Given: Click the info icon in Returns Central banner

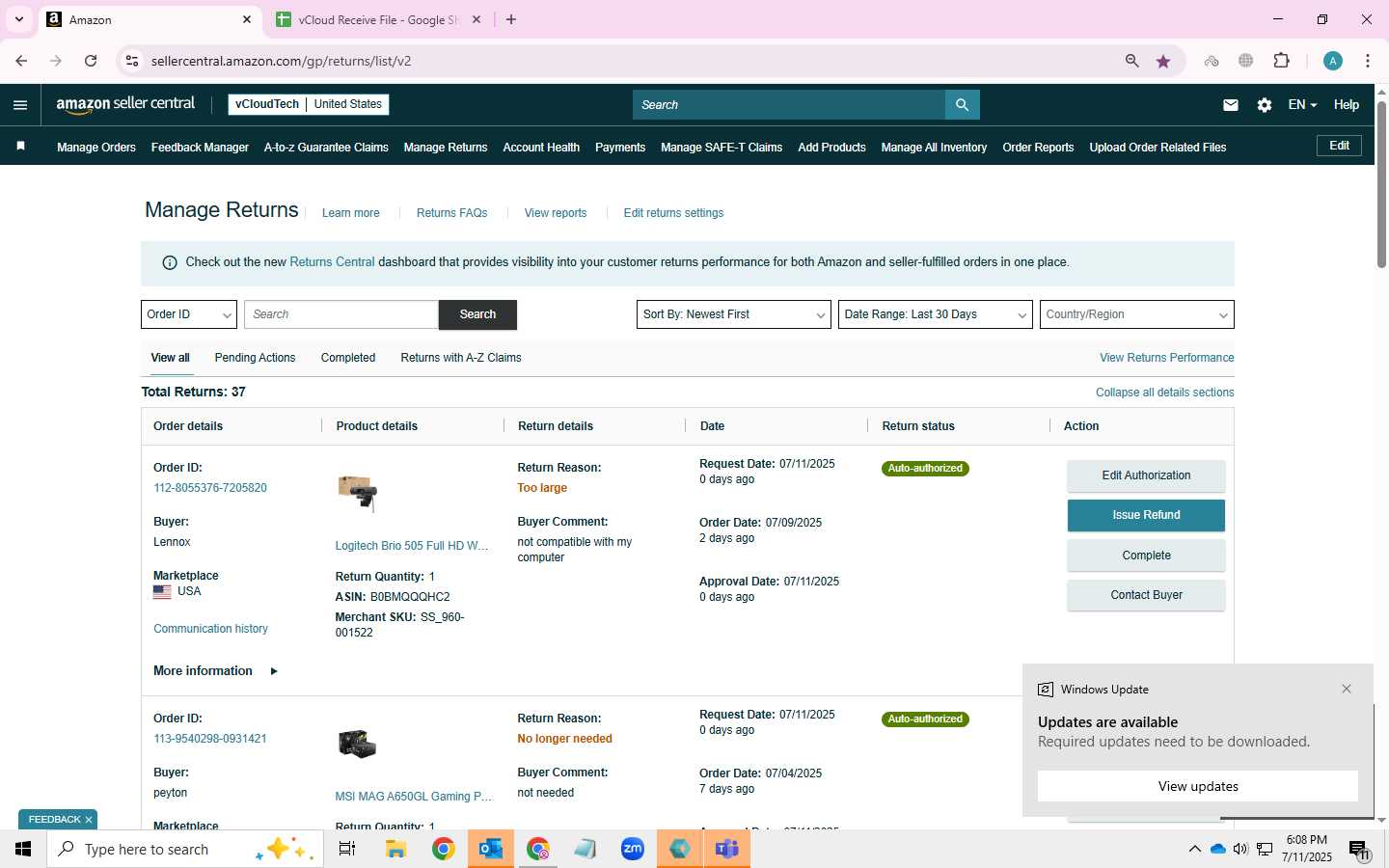Looking at the screenshot, I should pyautogui.click(x=170, y=262).
